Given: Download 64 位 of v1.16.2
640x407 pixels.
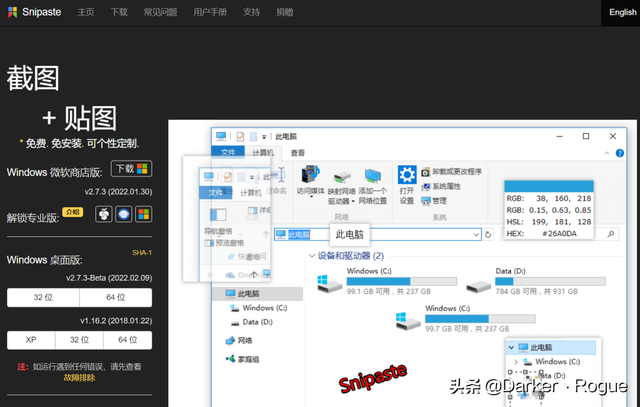Looking at the screenshot, I should 128,340.
